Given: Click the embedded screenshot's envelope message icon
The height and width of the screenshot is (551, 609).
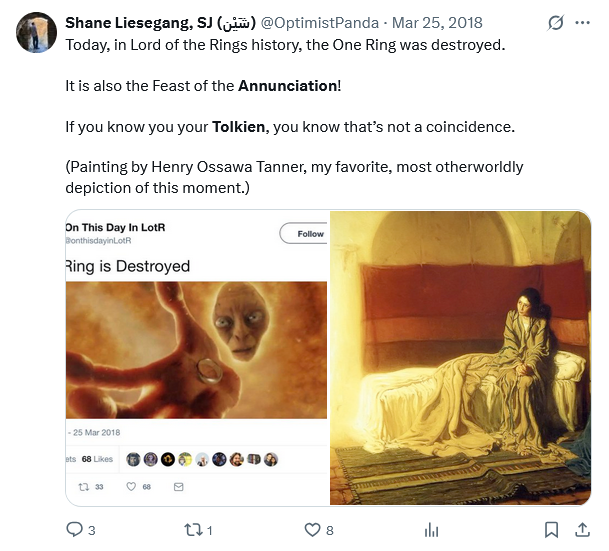Looking at the screenshot, I should click(179, 487).
